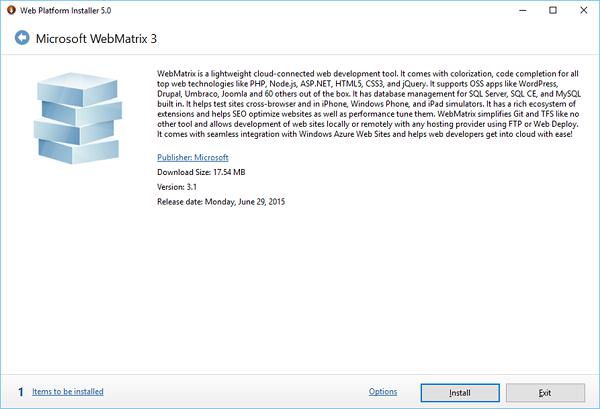The width and height of the screenshot is (600, 409).
Task: Click the WebMatrix description paragraph
Action: tap(369, 104)
